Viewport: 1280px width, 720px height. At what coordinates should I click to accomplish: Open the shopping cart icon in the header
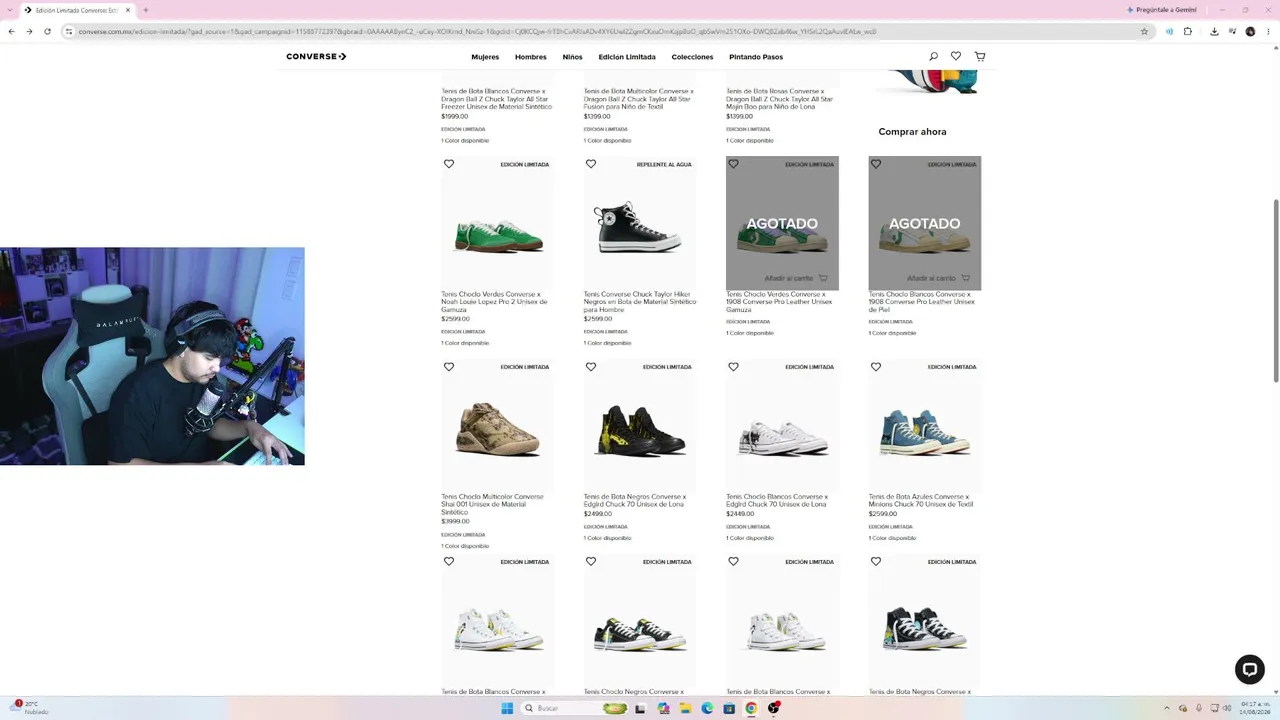coord(980,57)
